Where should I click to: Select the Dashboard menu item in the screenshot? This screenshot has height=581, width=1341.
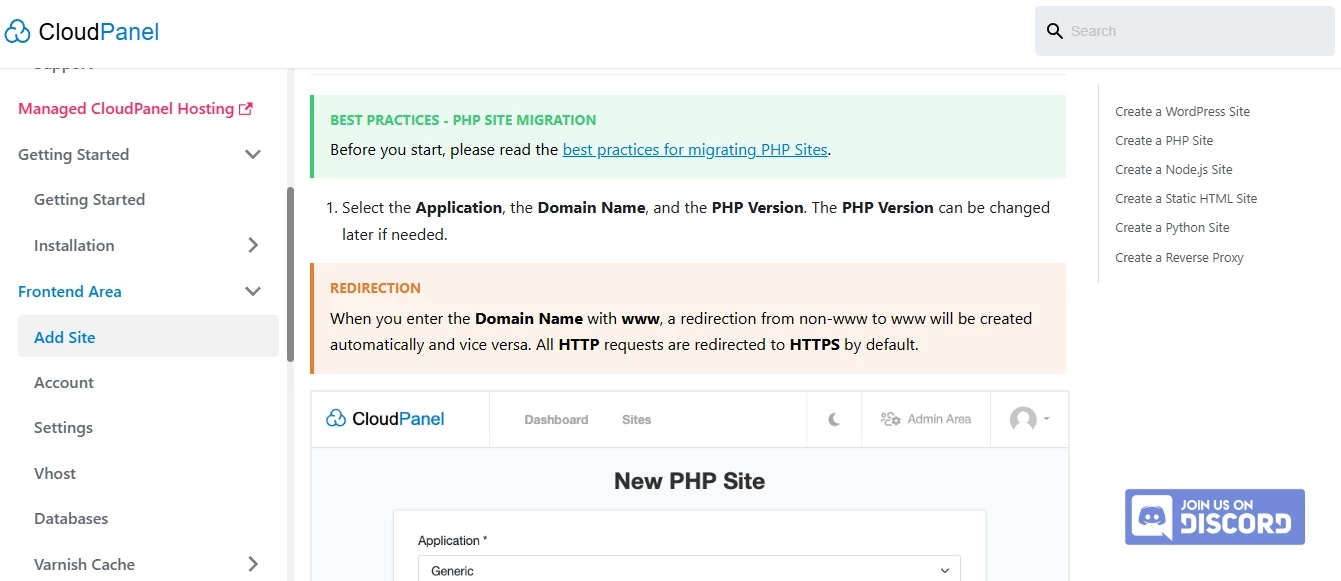tap(554, 419)
